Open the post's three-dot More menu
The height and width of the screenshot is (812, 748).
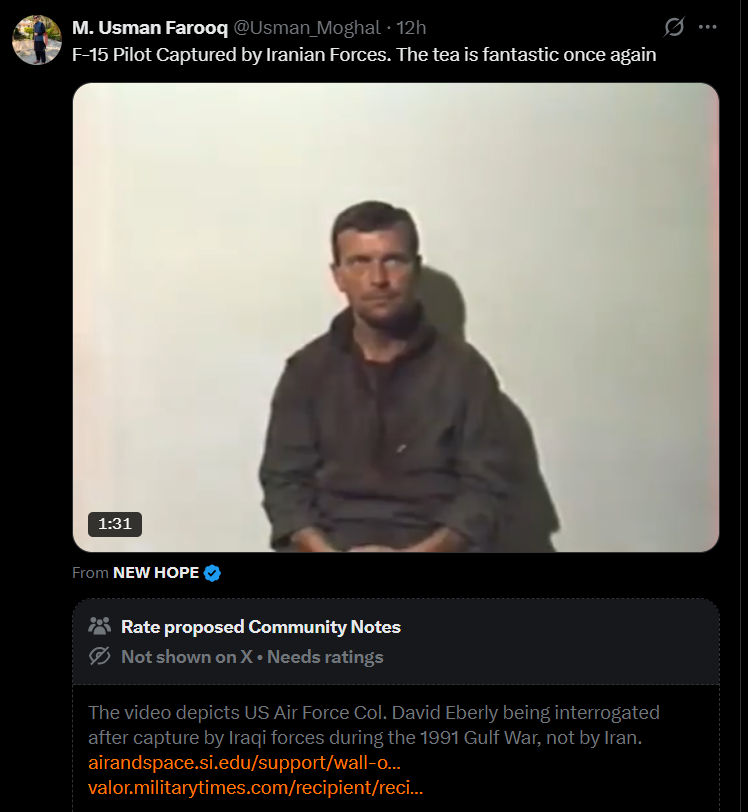click(708, 27)
